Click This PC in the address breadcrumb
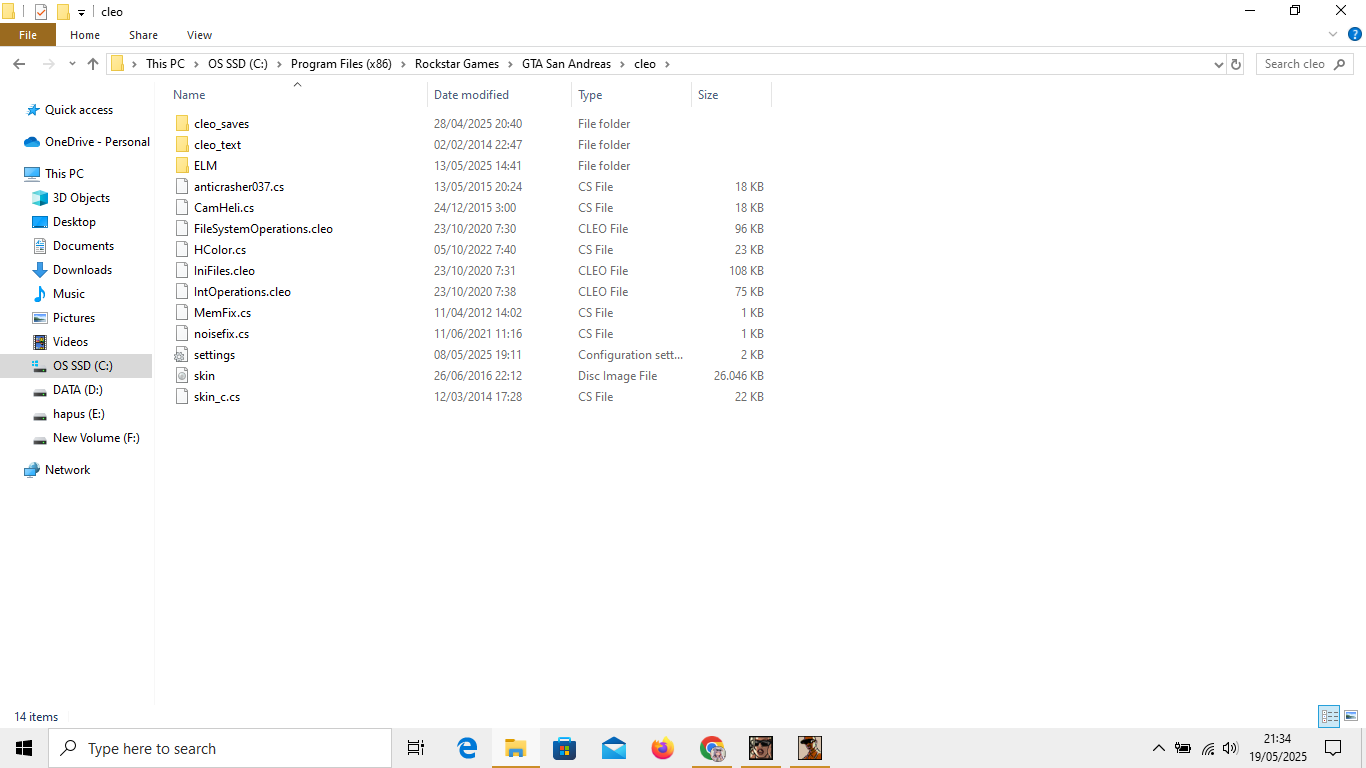The height and width of the screenshot is (768, 1366). (x=165, y=64)
